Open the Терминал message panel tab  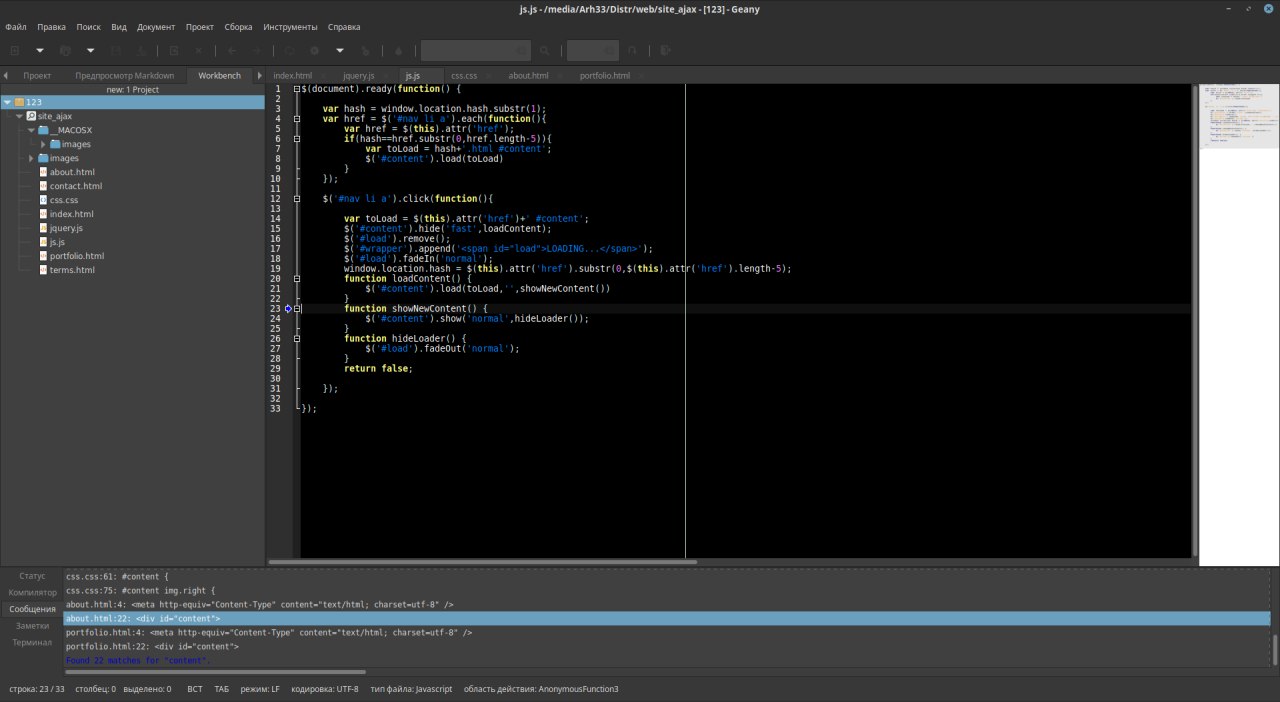click(32, 642)
